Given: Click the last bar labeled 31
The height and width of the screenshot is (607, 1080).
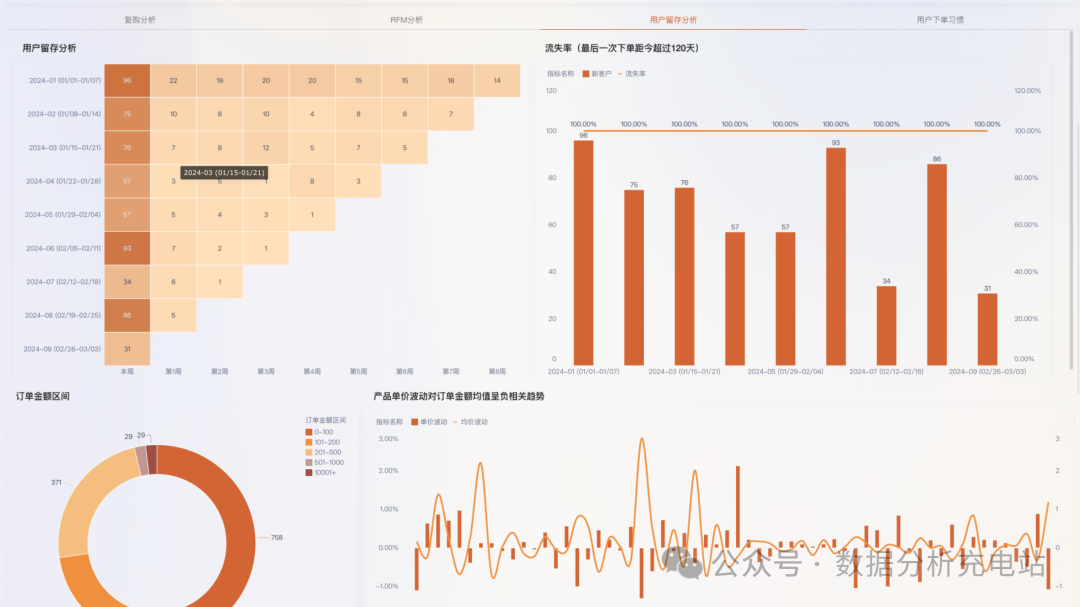Looking at the screenshot, I should [987, 329].
